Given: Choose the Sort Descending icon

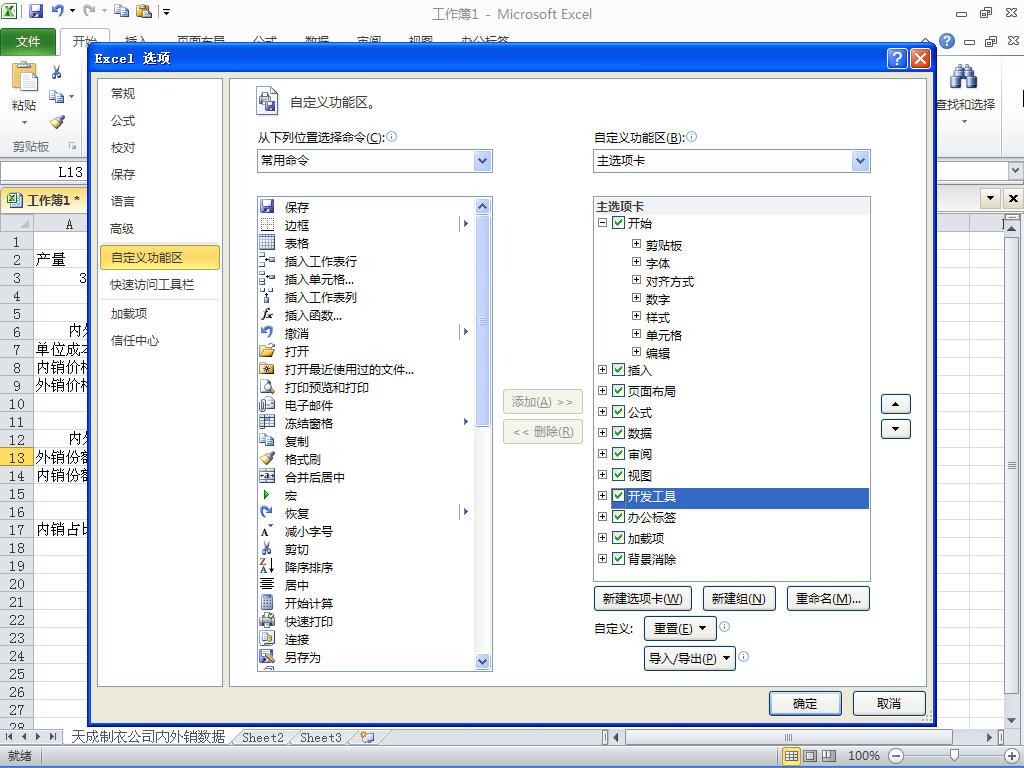Looking at the screenshot, I should [267, 567].
